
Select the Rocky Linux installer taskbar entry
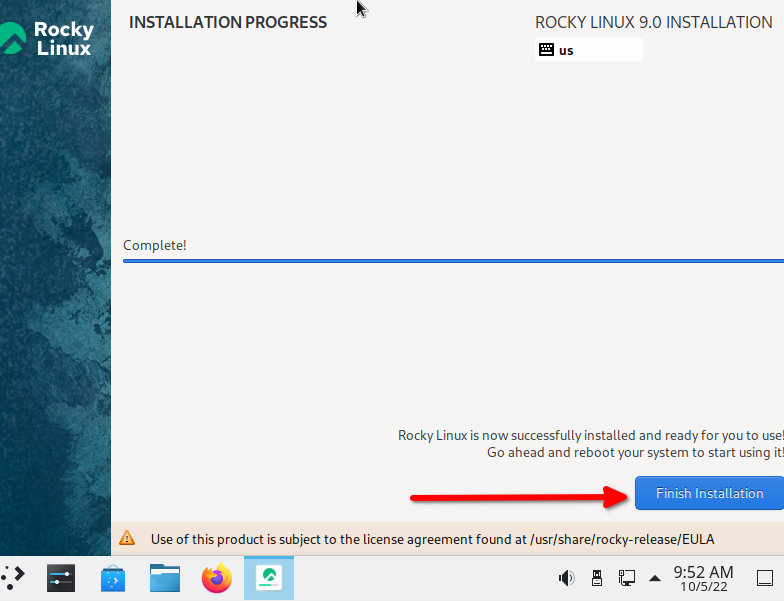coord(268,577)
